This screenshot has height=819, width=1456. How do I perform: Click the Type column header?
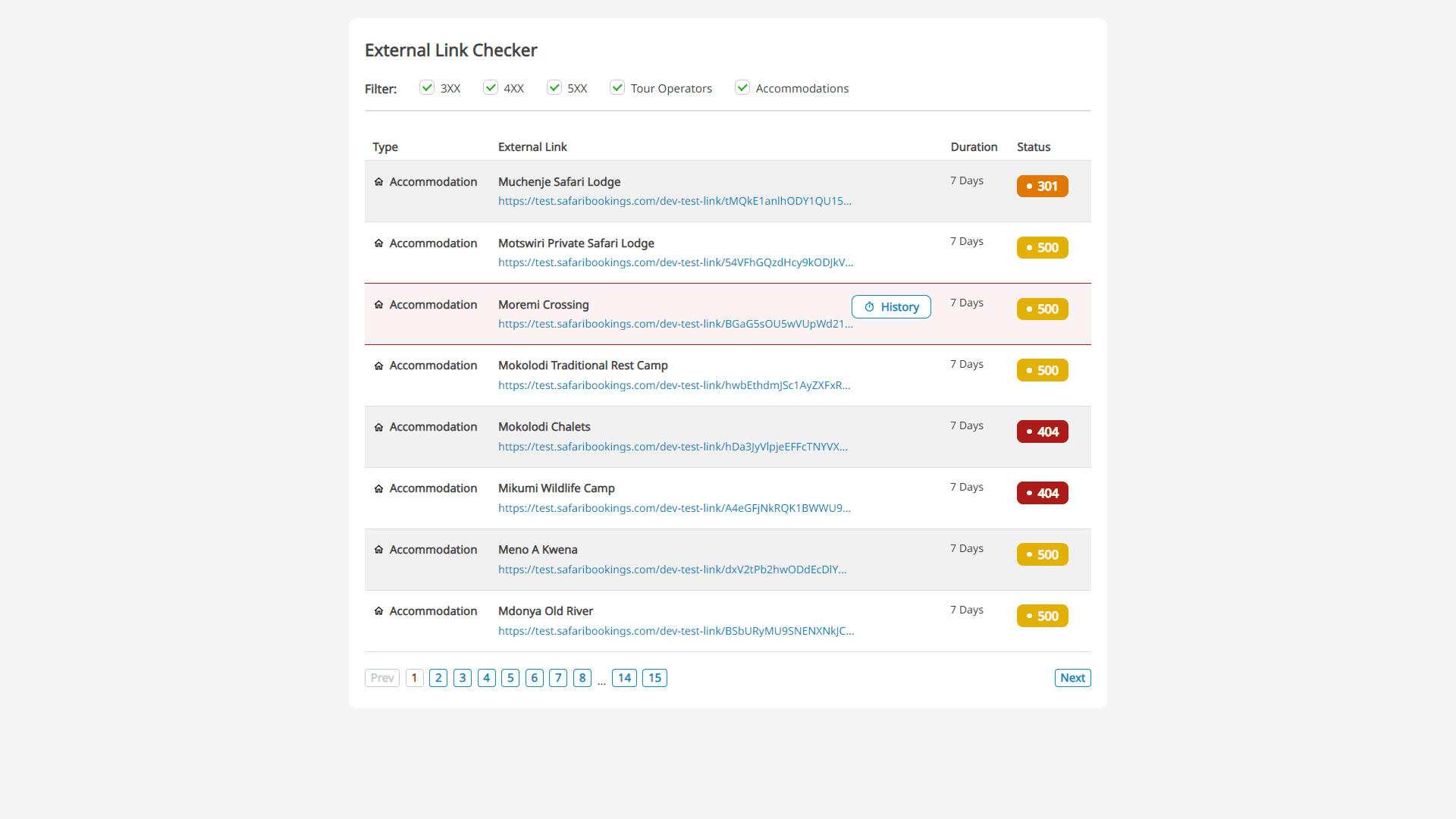(x=384, y=146)
